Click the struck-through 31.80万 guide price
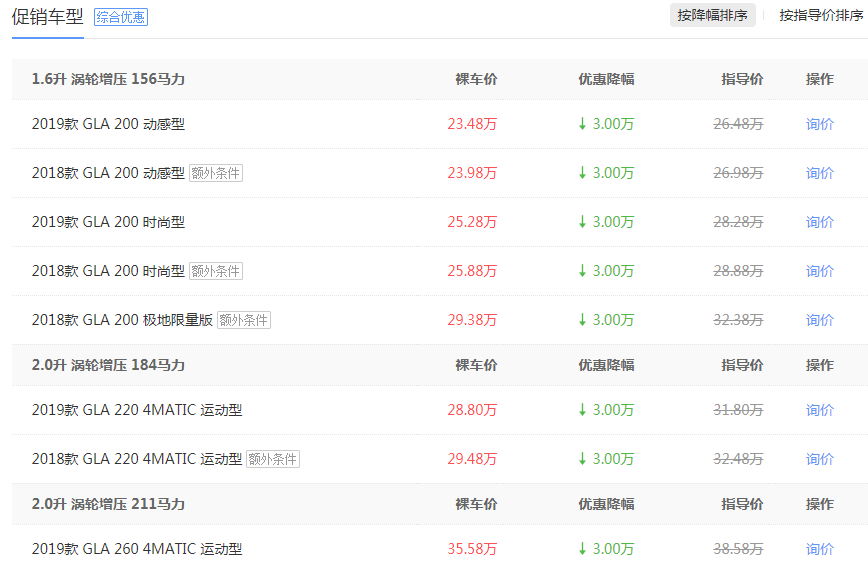The height and width of the screenshot is (568, 868). coord(738,410)
